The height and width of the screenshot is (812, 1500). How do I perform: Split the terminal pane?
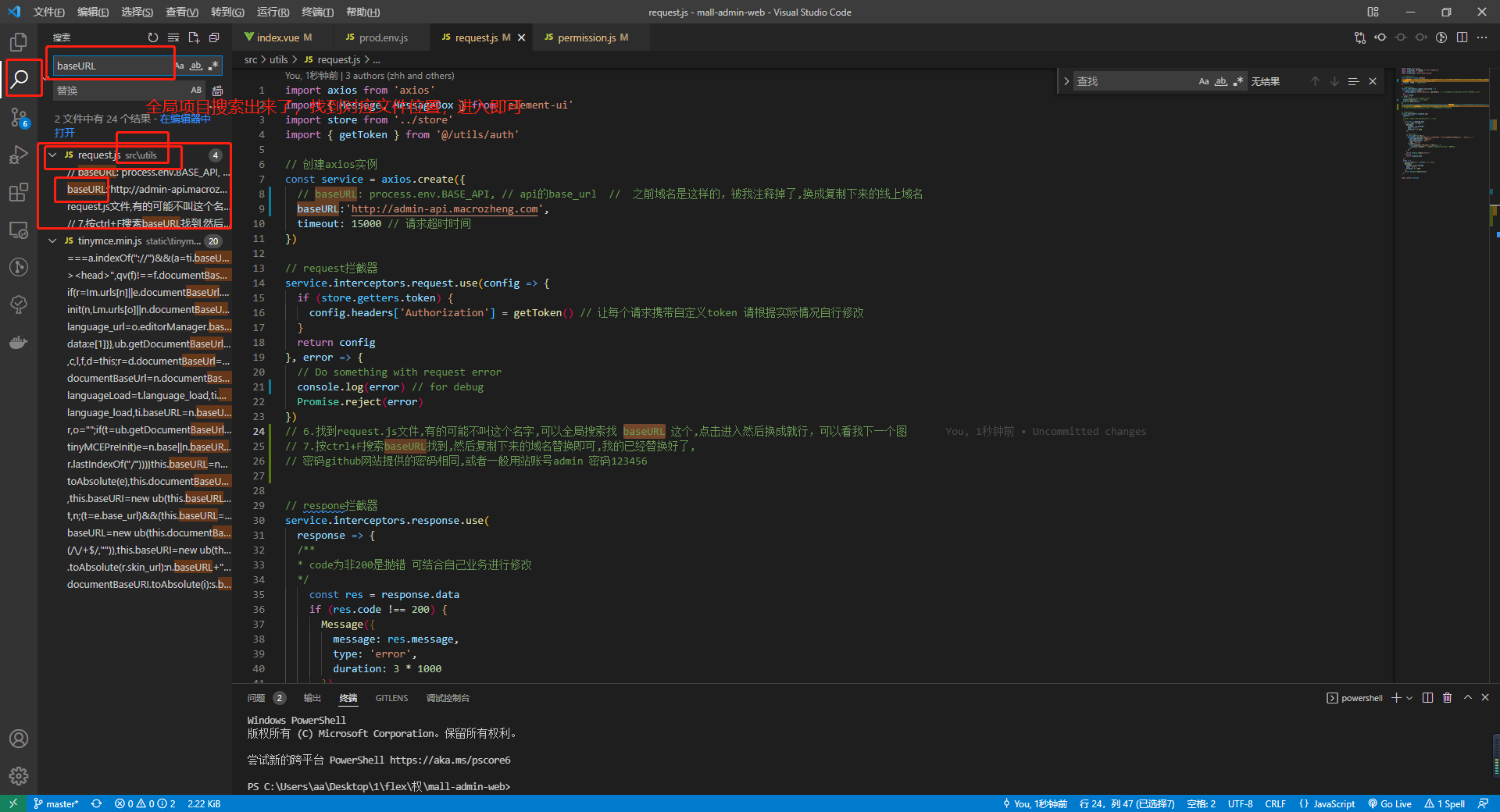pyautogui.click(x=1427, y=698)
